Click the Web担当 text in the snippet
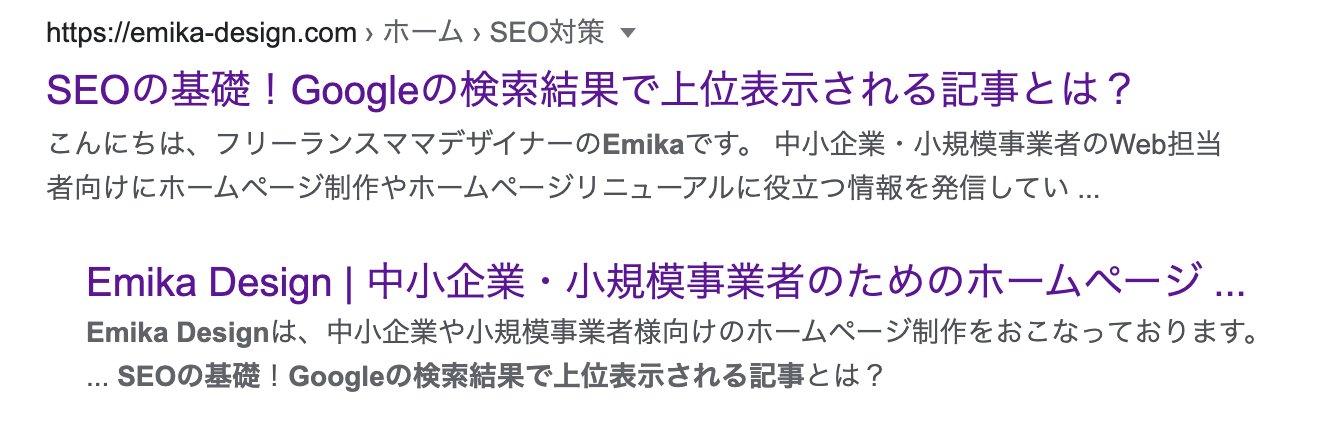The height and width of the screenshot is (442, 1320). coord(1166,144)
